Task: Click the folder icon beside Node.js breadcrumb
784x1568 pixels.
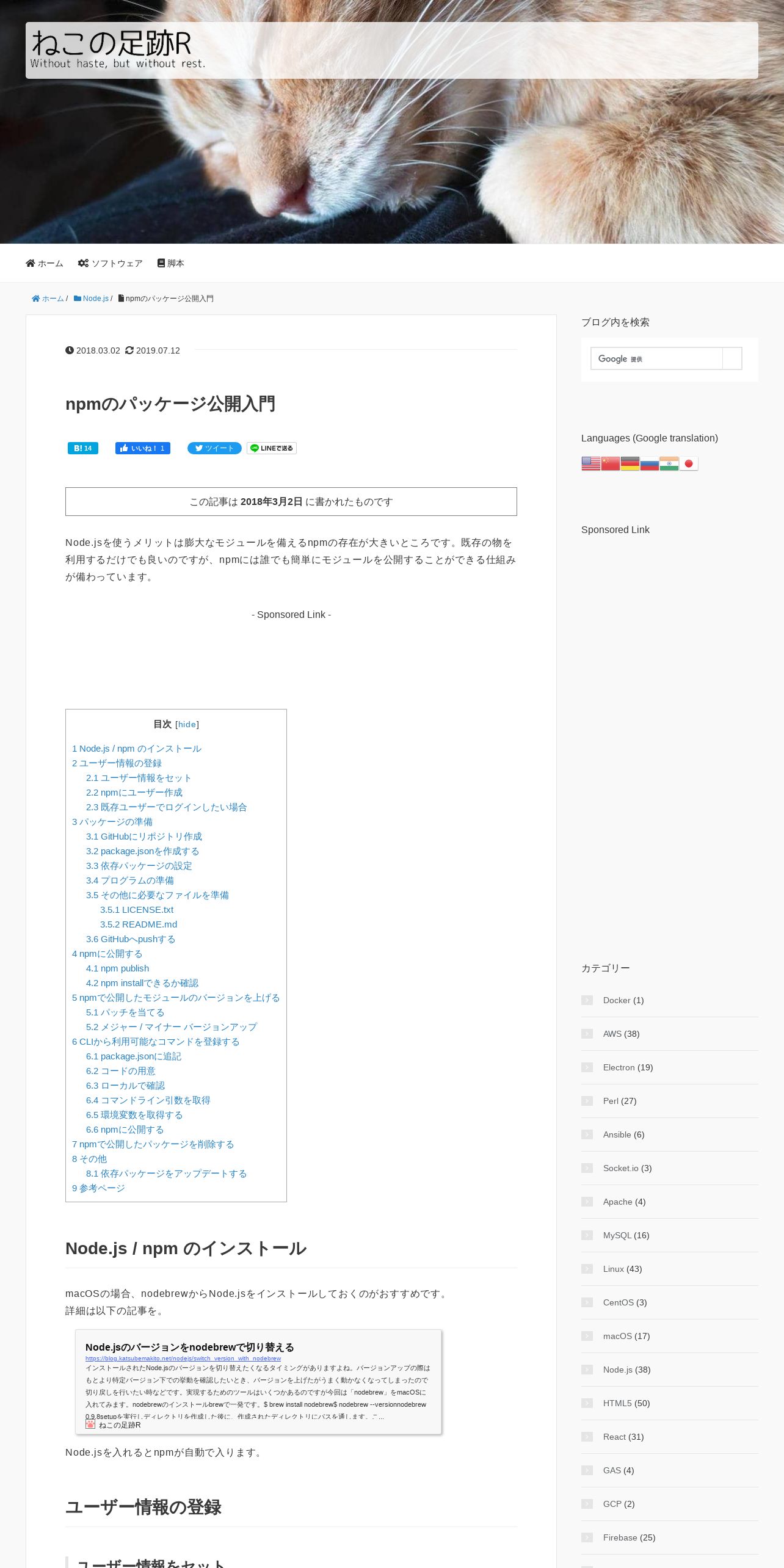Action: tap(78, 299)
